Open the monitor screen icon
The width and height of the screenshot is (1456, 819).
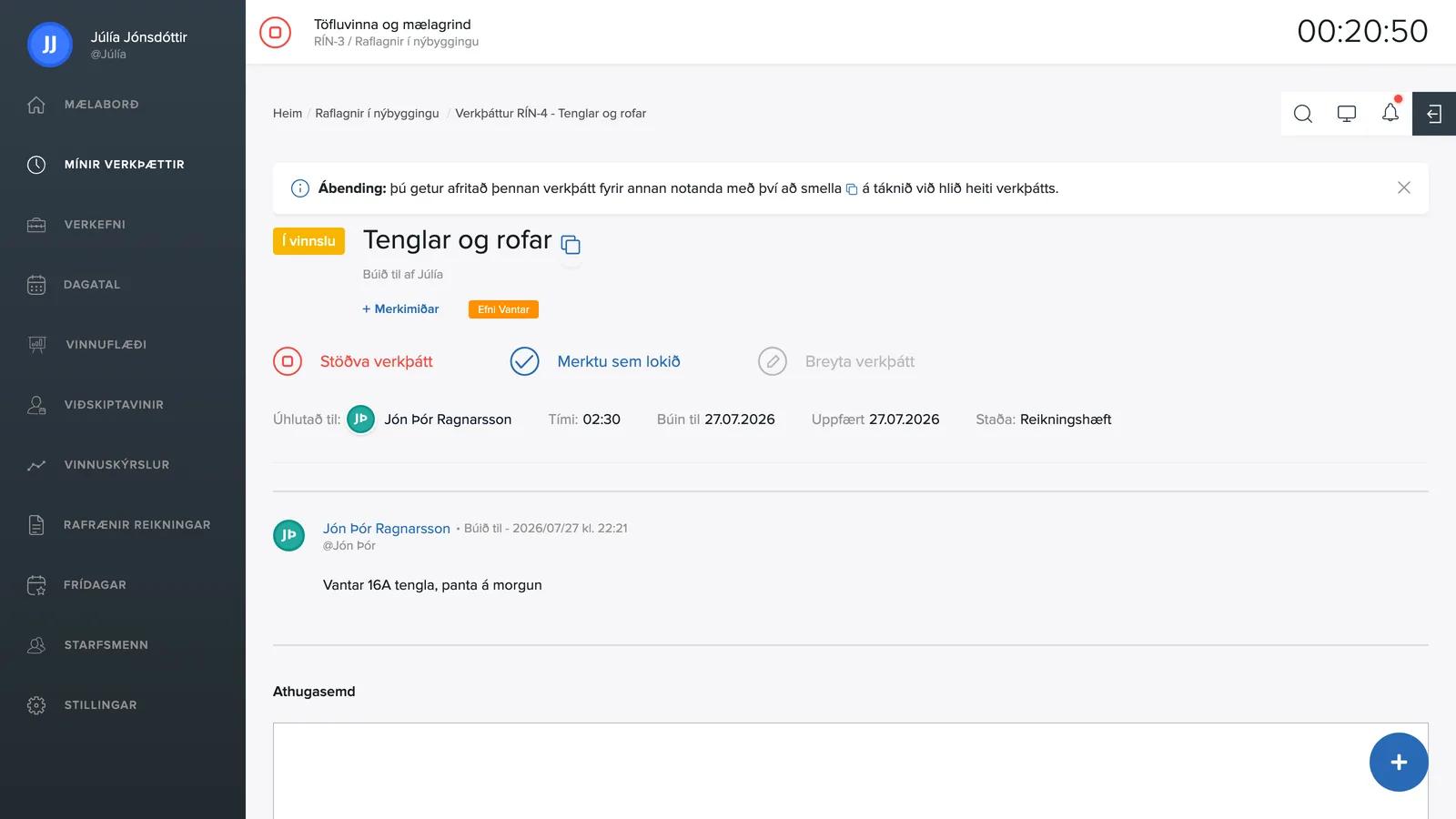[x=1347, y=114]
